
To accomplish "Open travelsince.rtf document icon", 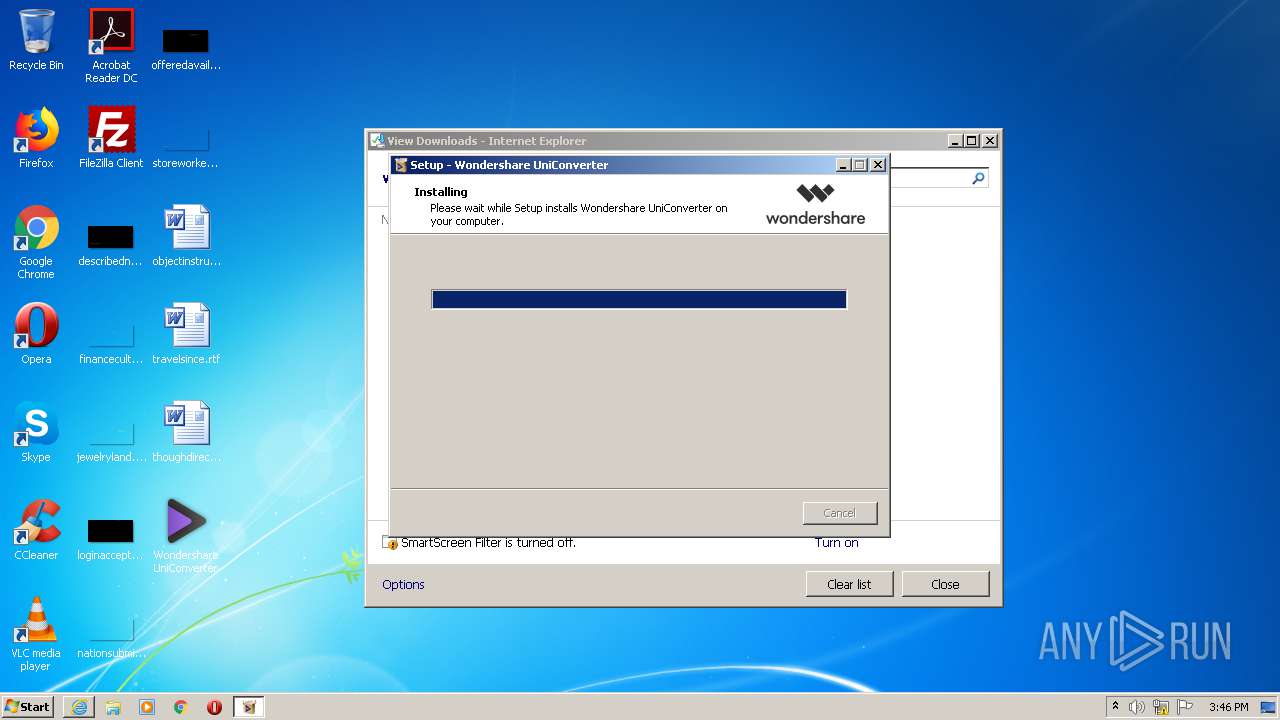I will 186,334.
